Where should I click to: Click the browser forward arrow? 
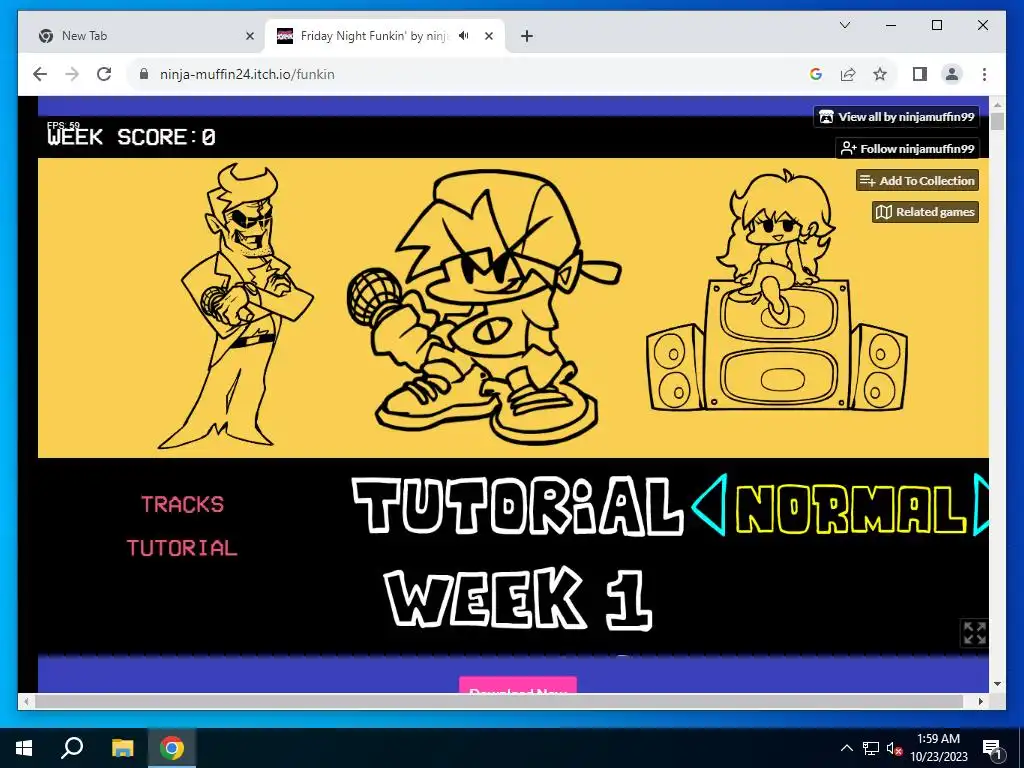(x=72, y=74)
